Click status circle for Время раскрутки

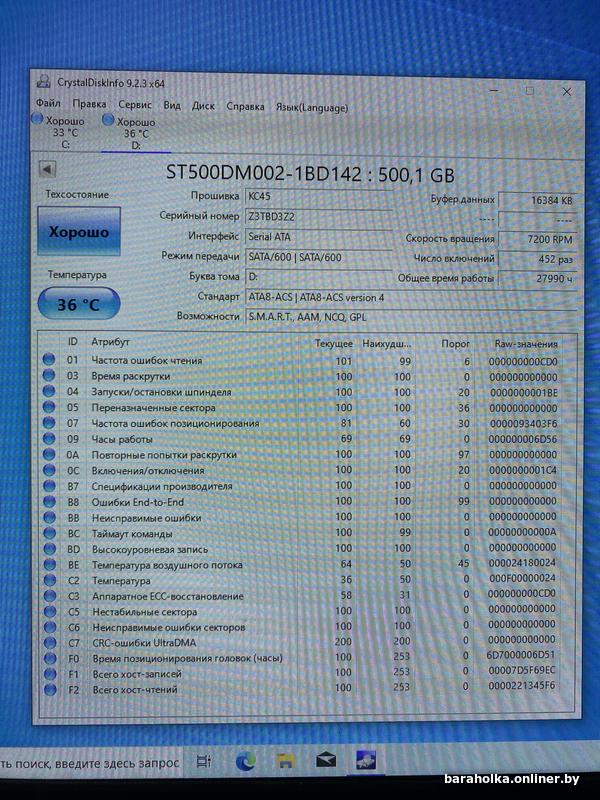point(48,376)
